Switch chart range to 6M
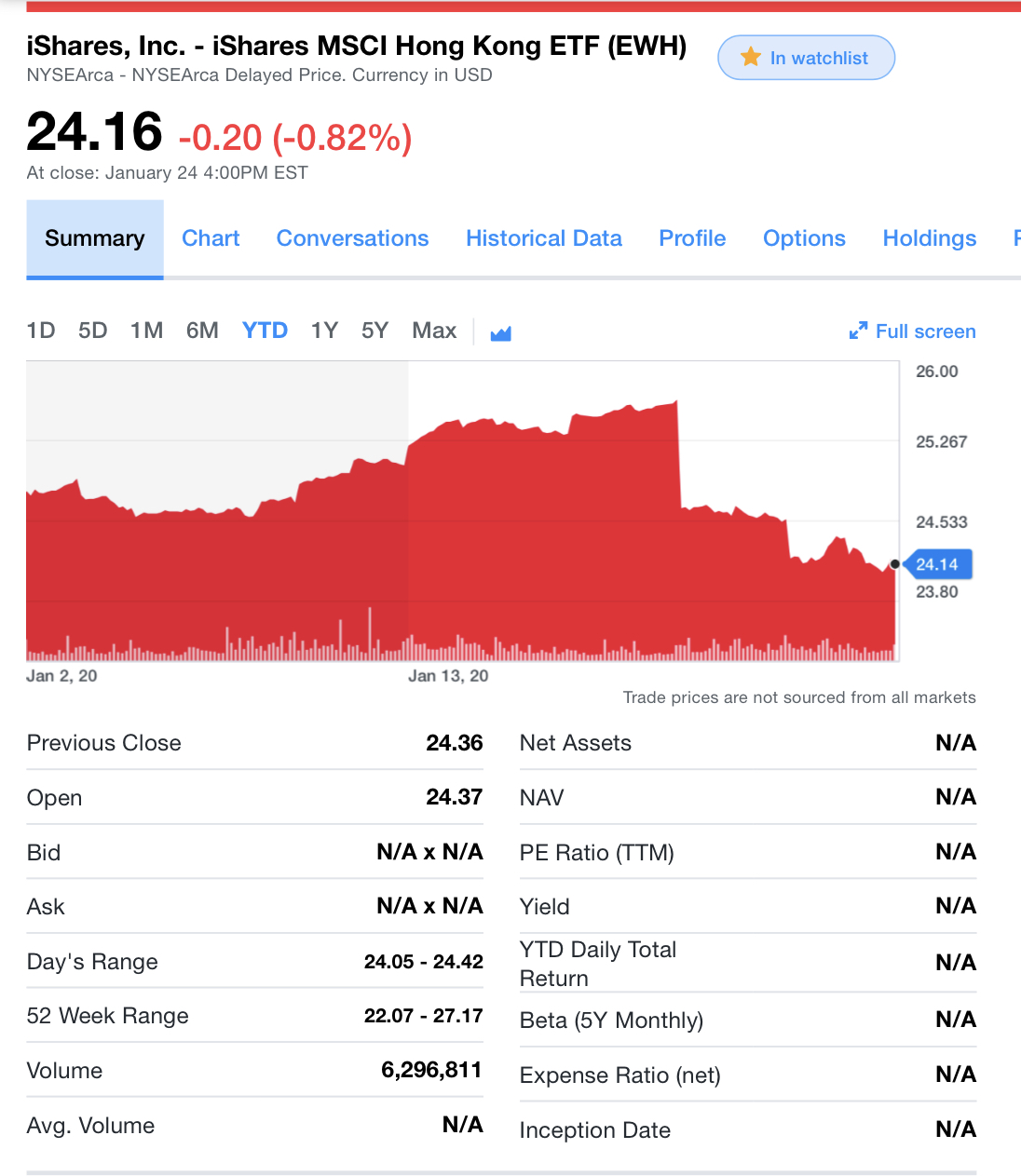Screen dimensions: 1021x1176 pos(202,331)
